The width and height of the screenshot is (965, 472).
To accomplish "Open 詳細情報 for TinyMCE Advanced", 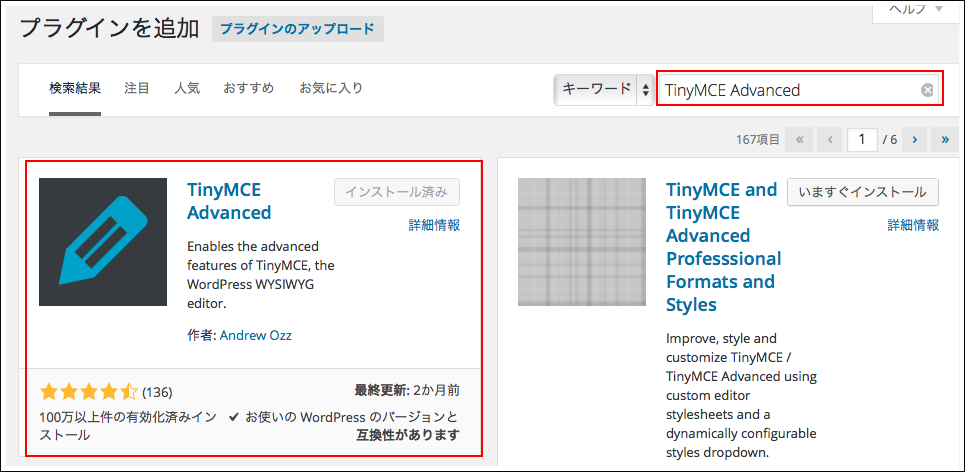I will click(434, 225).
